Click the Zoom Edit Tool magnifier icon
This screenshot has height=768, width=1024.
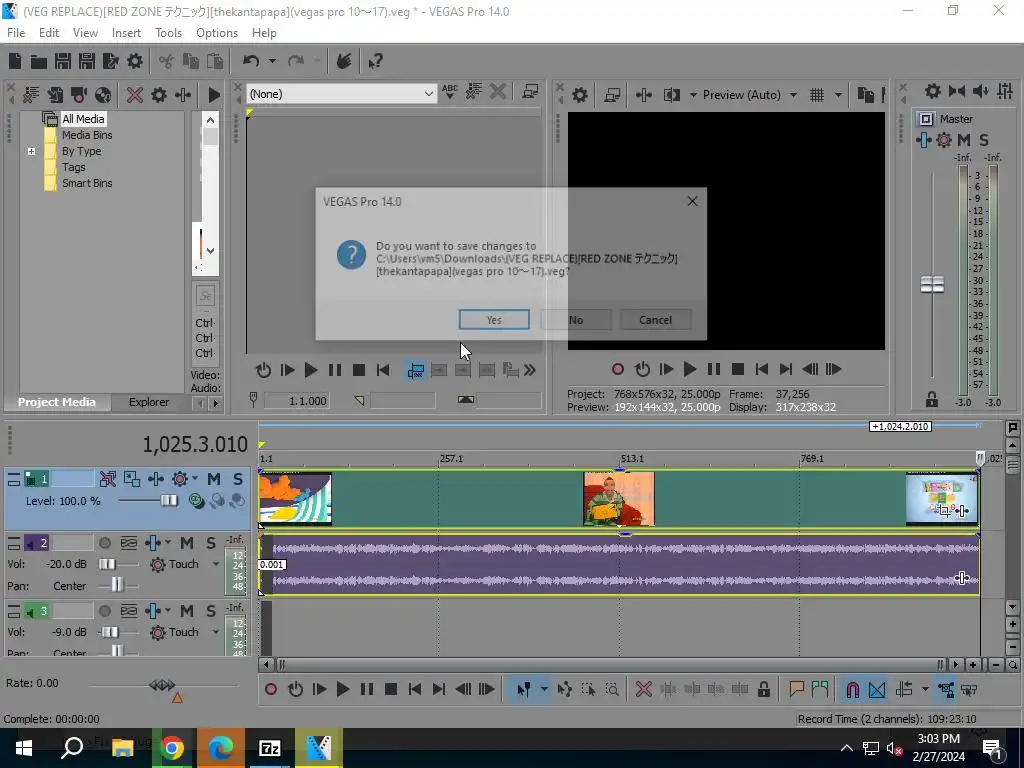tap(612, 689)
